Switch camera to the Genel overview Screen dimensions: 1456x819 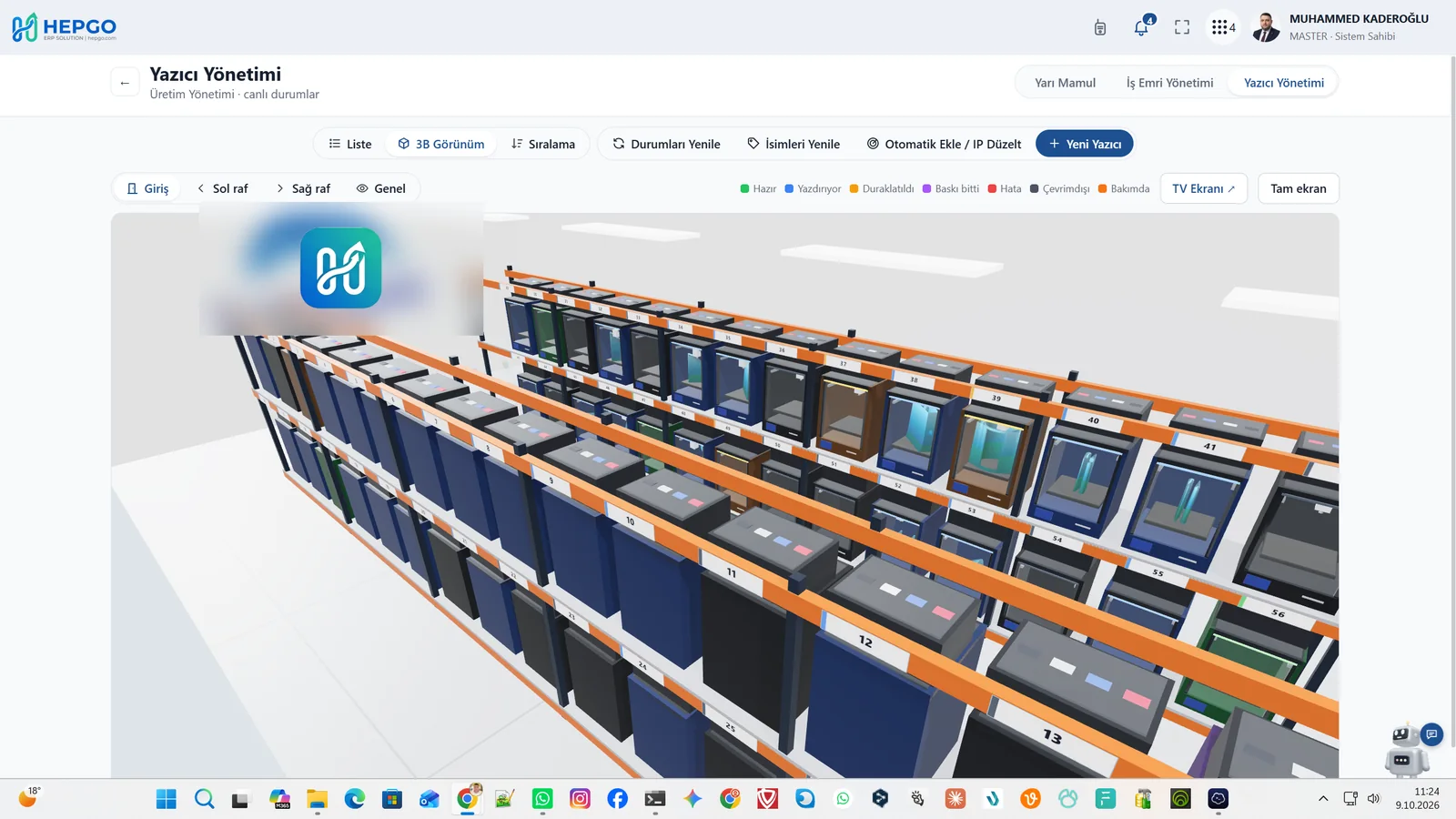click(381, 188)
